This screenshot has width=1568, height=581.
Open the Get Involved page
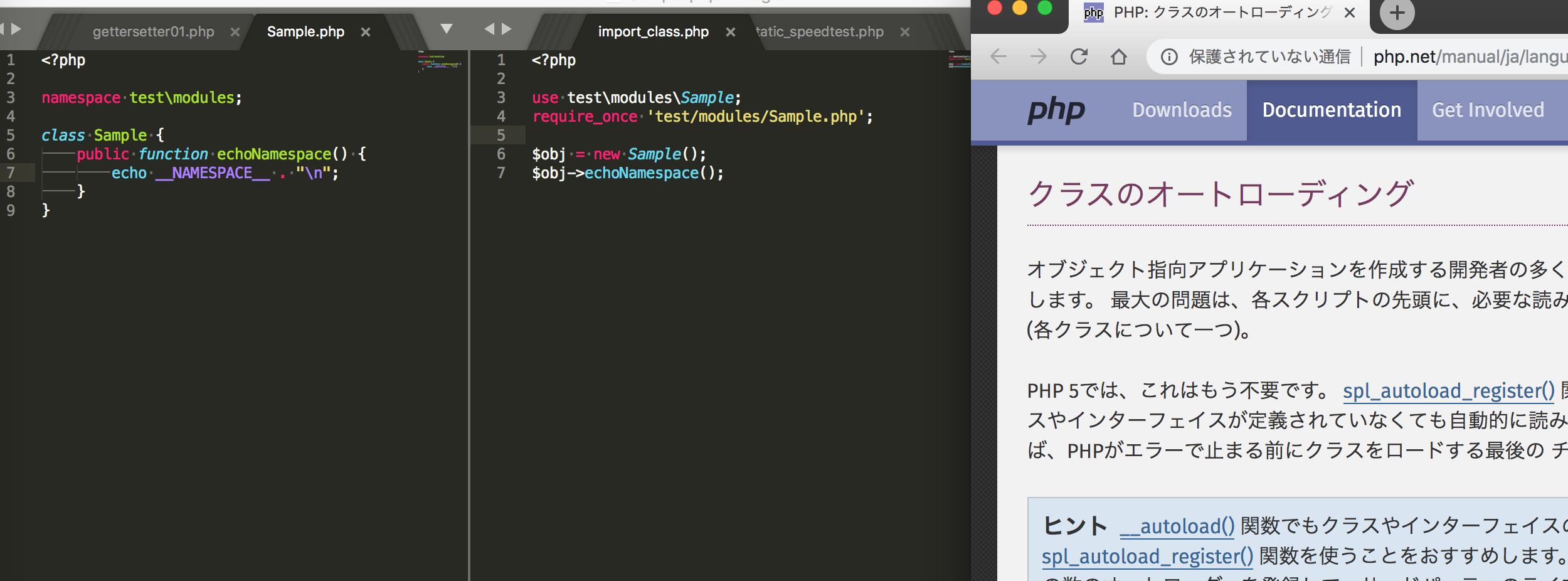pos(1488,110)
